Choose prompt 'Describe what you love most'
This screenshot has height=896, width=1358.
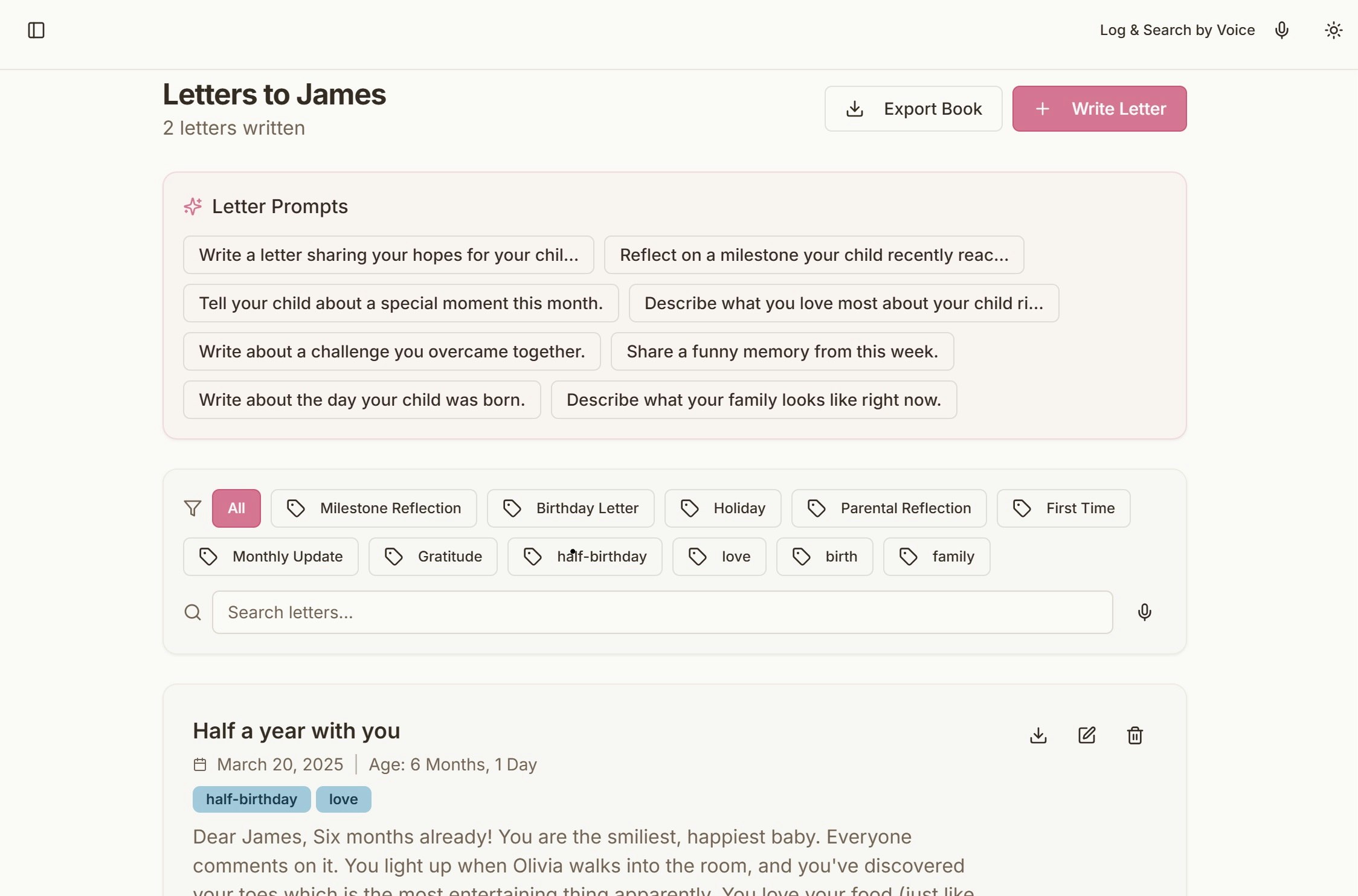click(844, 303)
